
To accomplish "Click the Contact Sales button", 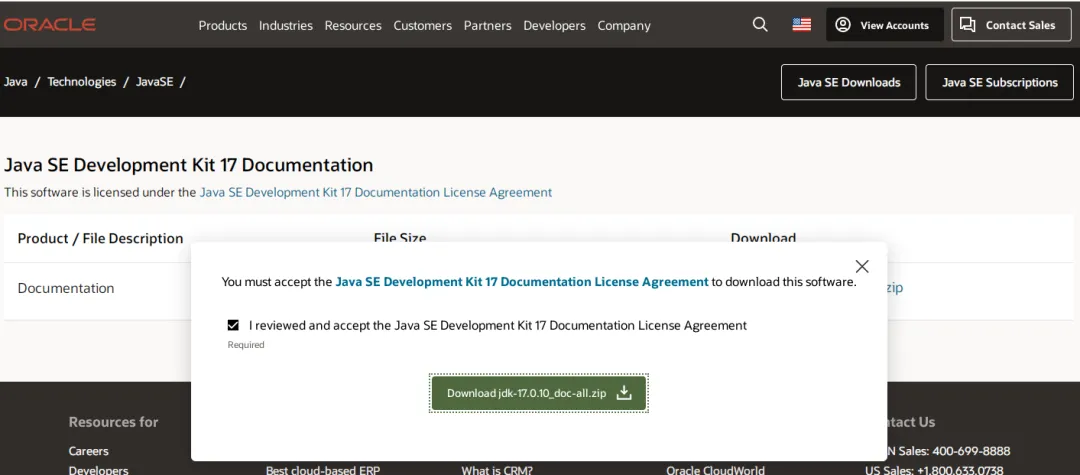I will (1011, 25).
